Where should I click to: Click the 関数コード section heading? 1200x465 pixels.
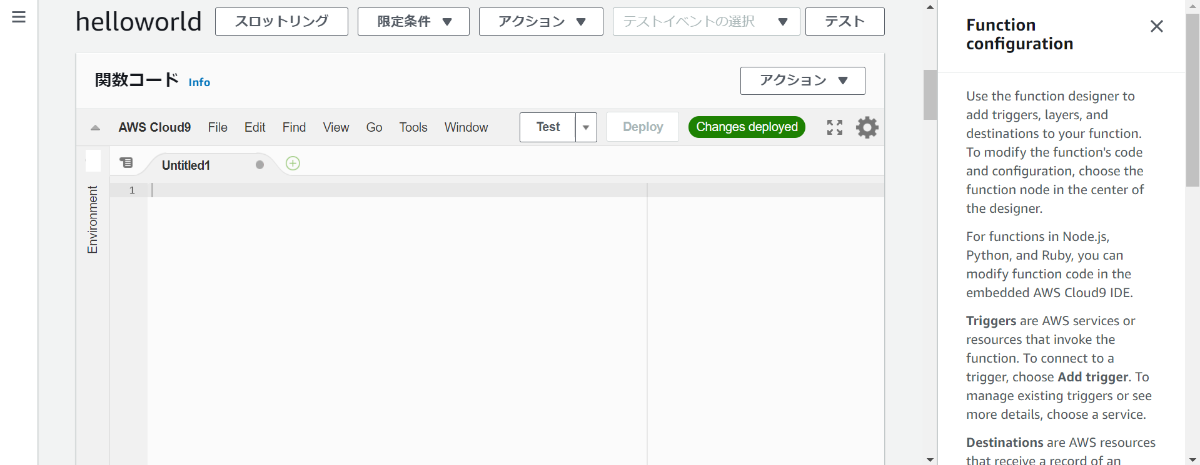point(137,80)
